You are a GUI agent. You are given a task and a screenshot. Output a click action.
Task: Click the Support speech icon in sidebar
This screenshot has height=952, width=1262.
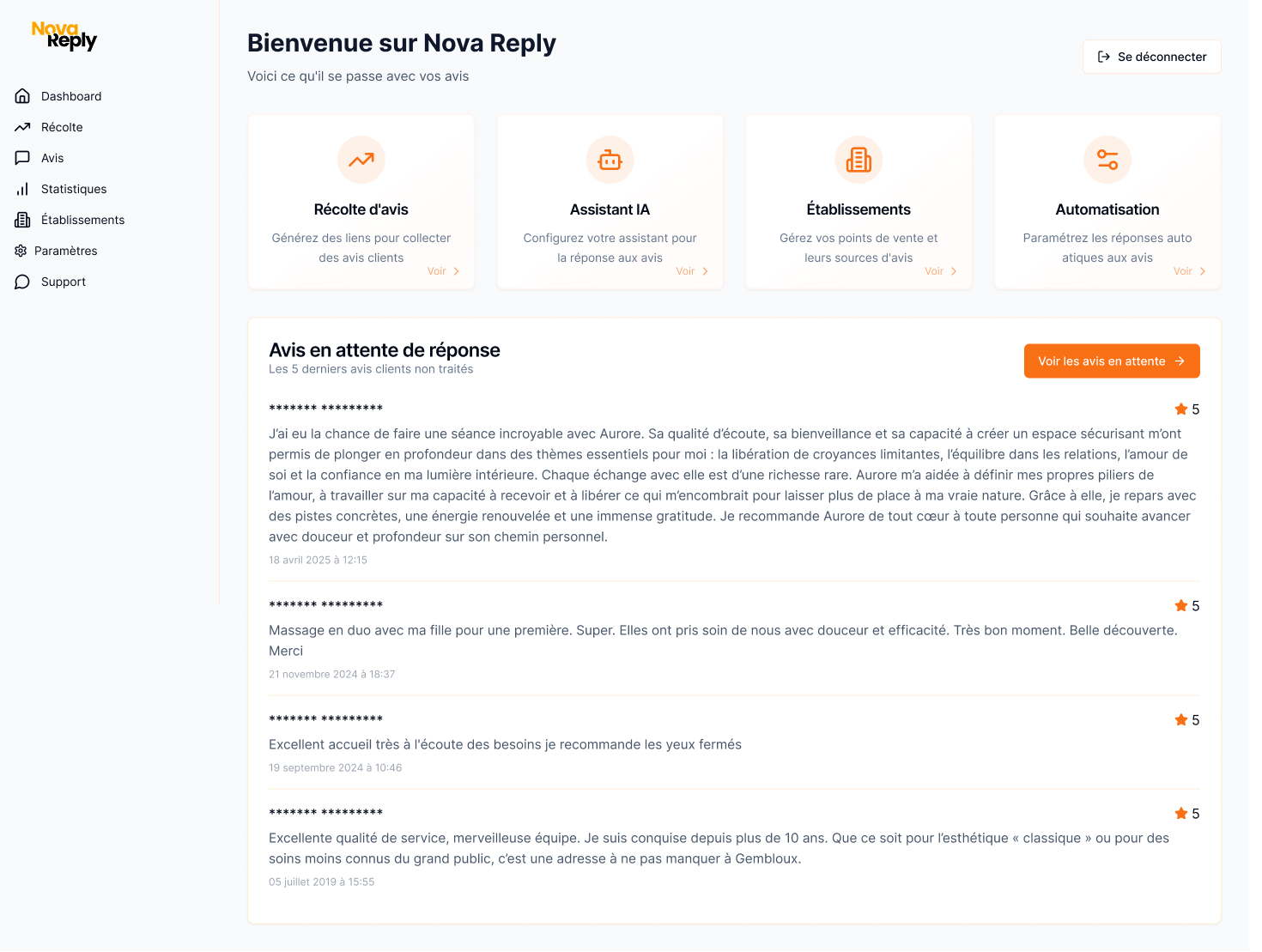[x=22, y=281]
